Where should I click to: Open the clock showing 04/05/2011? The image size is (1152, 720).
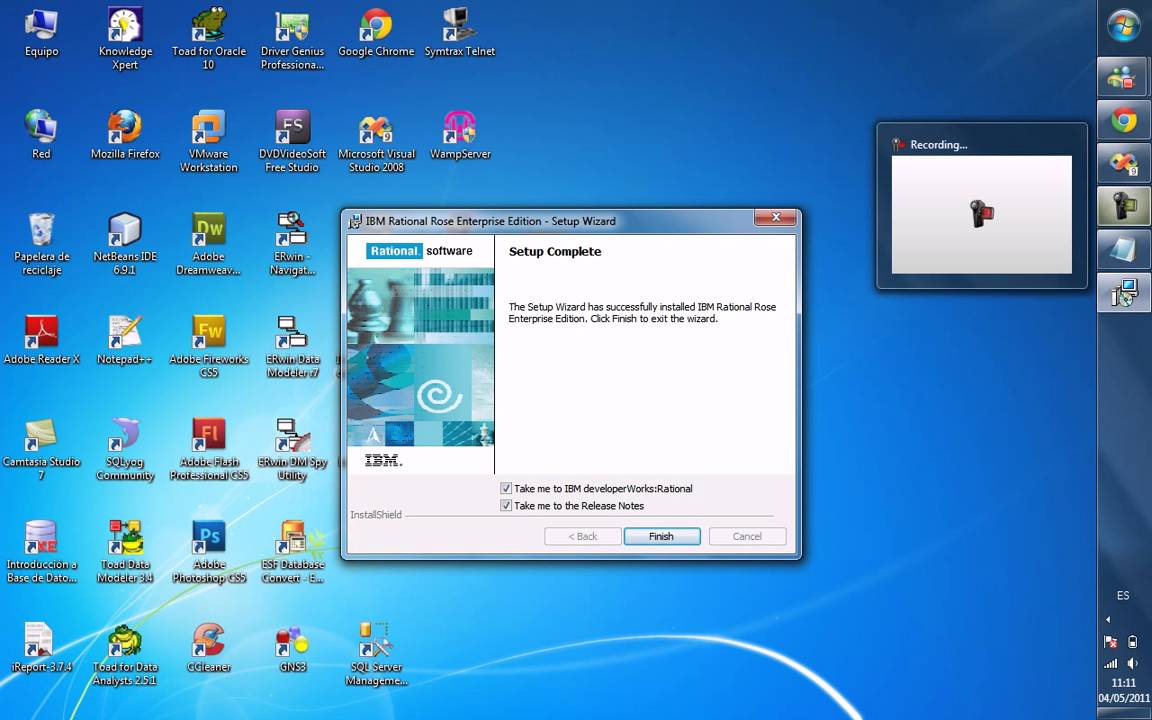(1122, 690)
